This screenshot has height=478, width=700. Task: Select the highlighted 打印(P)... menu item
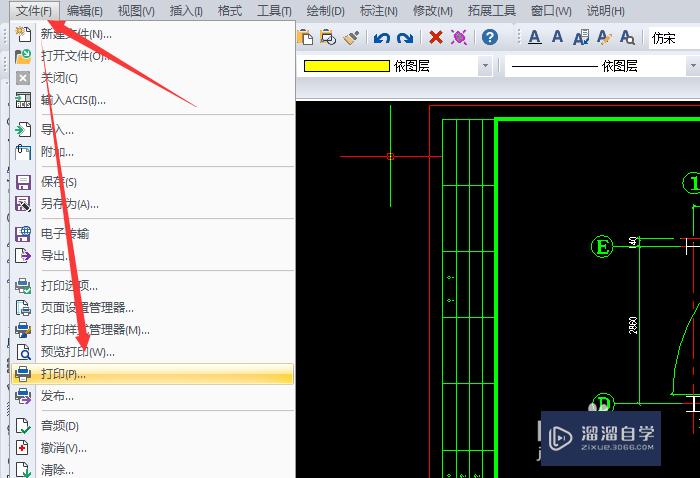[152, 374]
